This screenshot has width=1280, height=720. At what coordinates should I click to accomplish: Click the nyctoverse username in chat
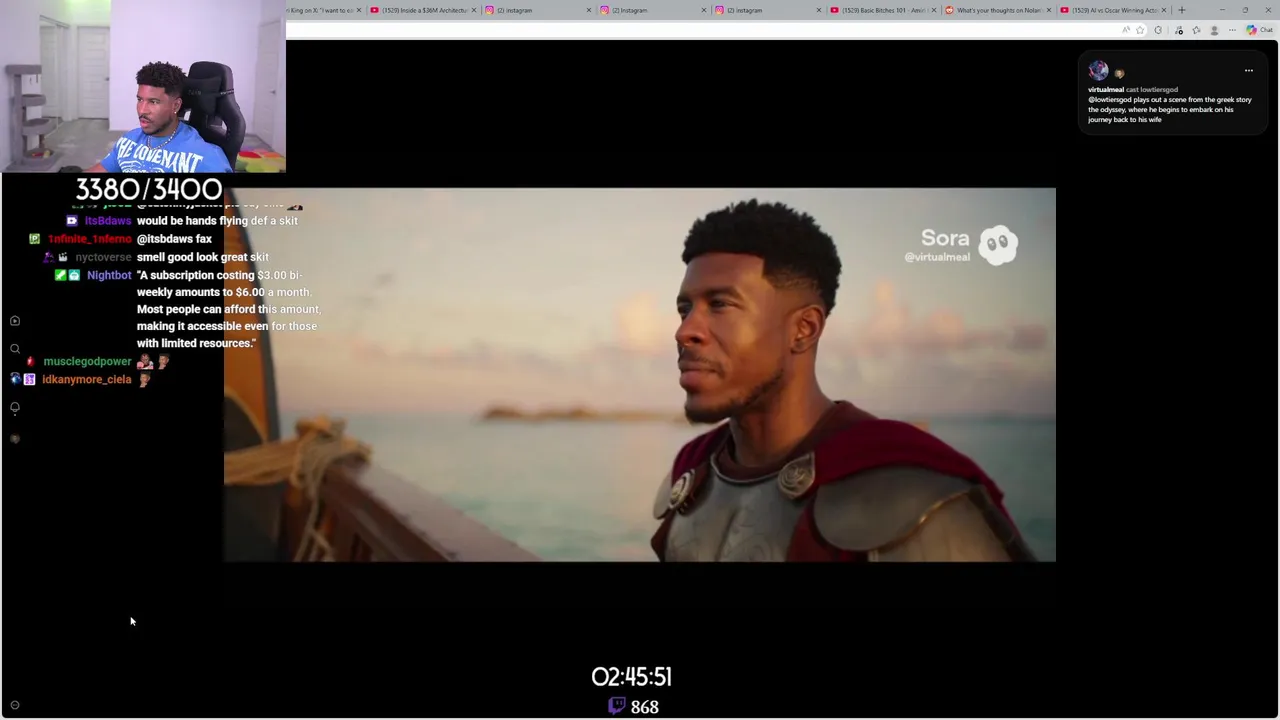click(103, 257)
